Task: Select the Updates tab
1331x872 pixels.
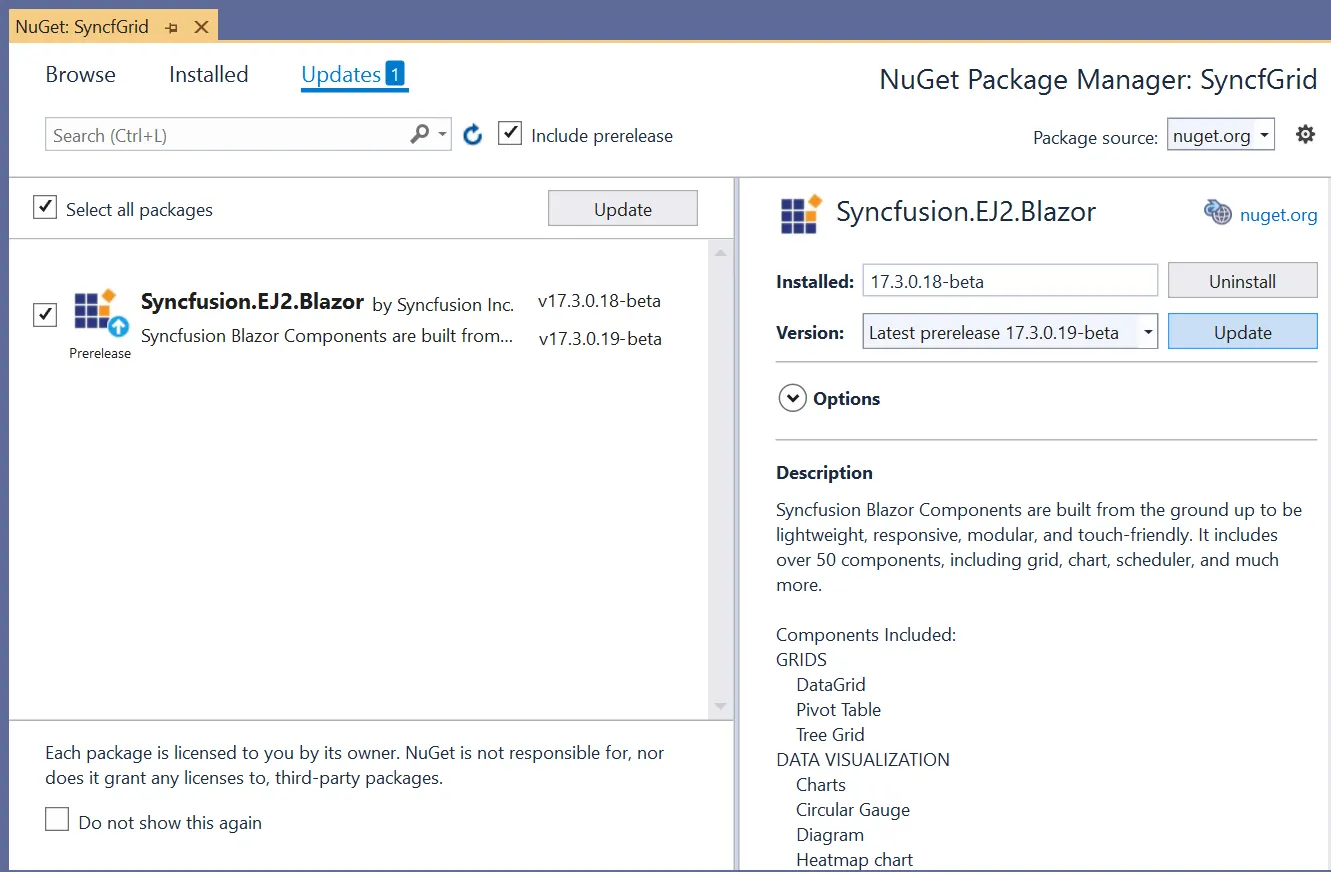Action: tap(341, 74)
